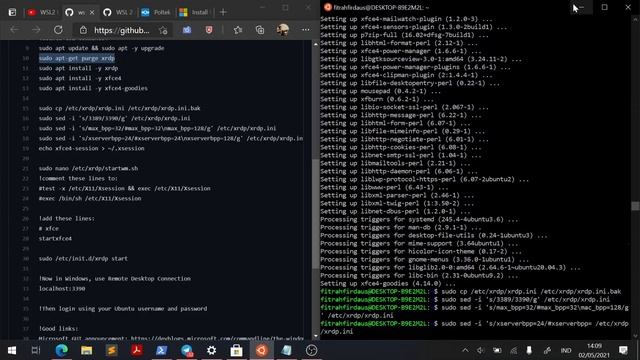Open the Action Center notifications icon

pyautogui.click(x=623, y=350)
